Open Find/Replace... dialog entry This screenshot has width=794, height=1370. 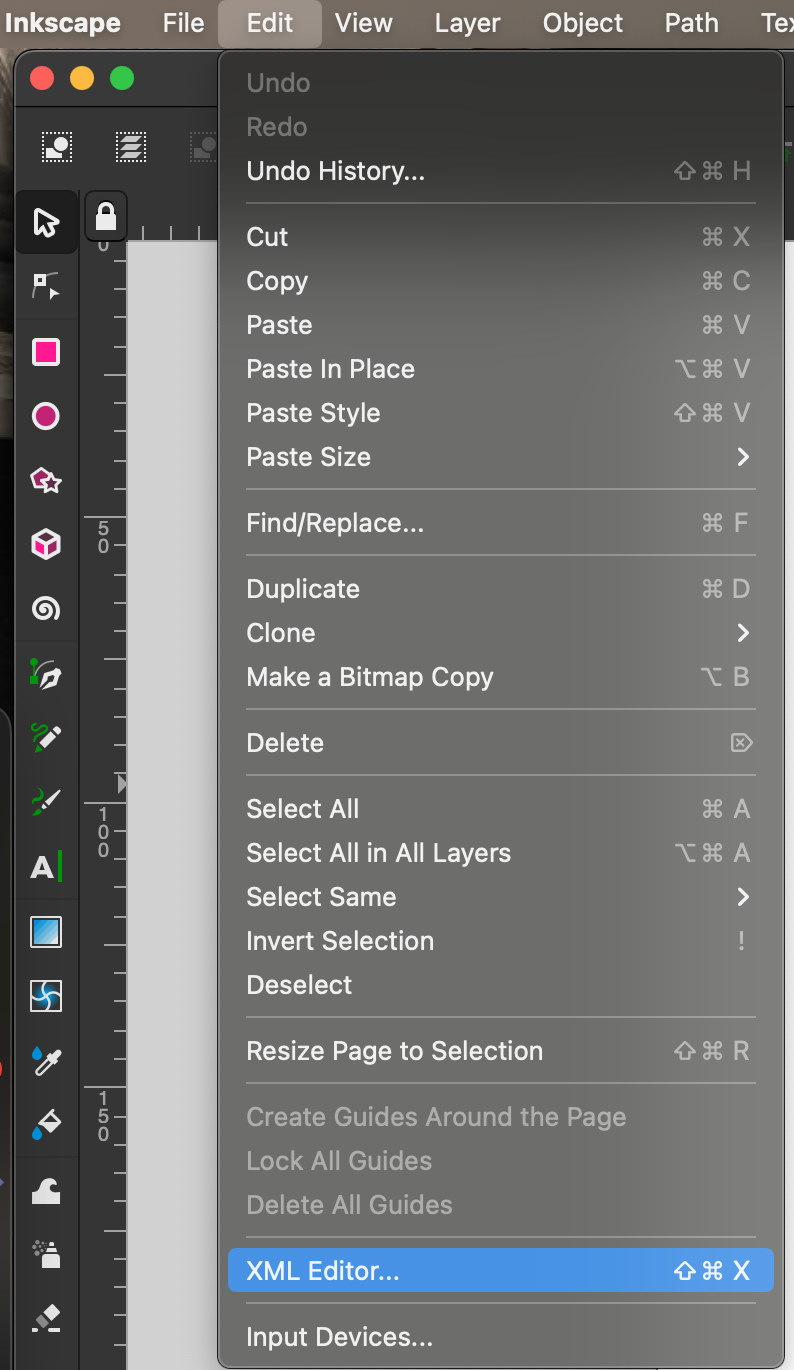click(x=501, y=523)
